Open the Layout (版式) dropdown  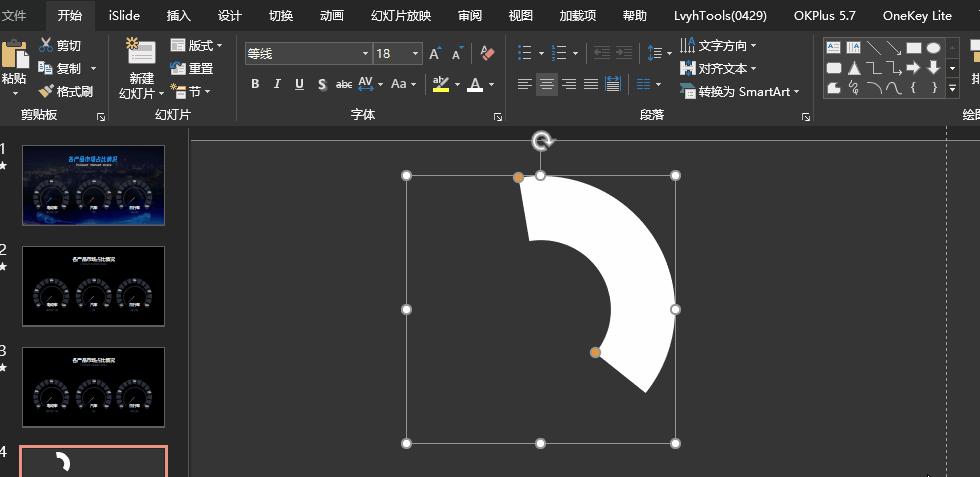click(x=198, y=46)
